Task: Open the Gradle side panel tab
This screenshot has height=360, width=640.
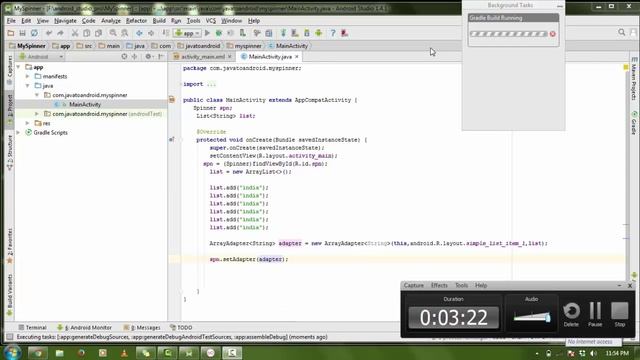Action: coord(634,122)
